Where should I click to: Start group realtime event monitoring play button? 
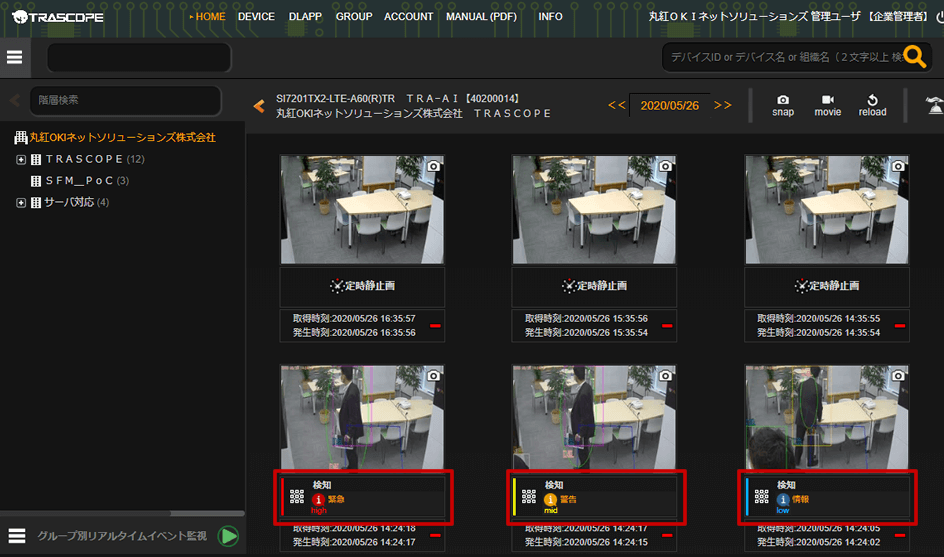point(229,536)
